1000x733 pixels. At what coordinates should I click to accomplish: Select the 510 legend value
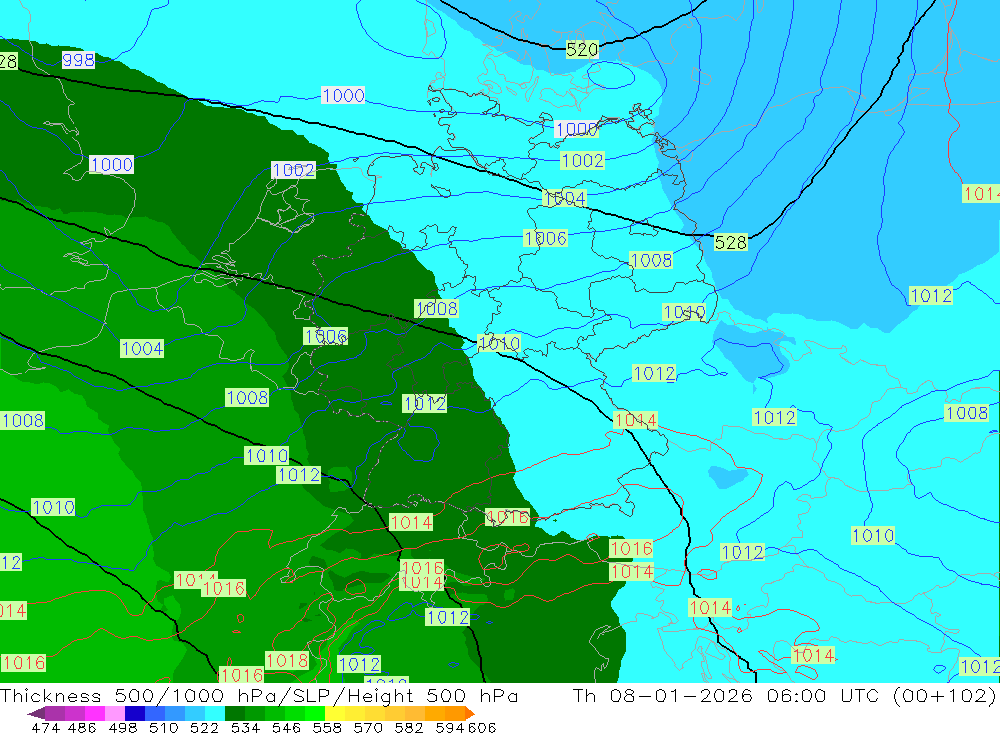pyautogui.click(x=164, y=727)
